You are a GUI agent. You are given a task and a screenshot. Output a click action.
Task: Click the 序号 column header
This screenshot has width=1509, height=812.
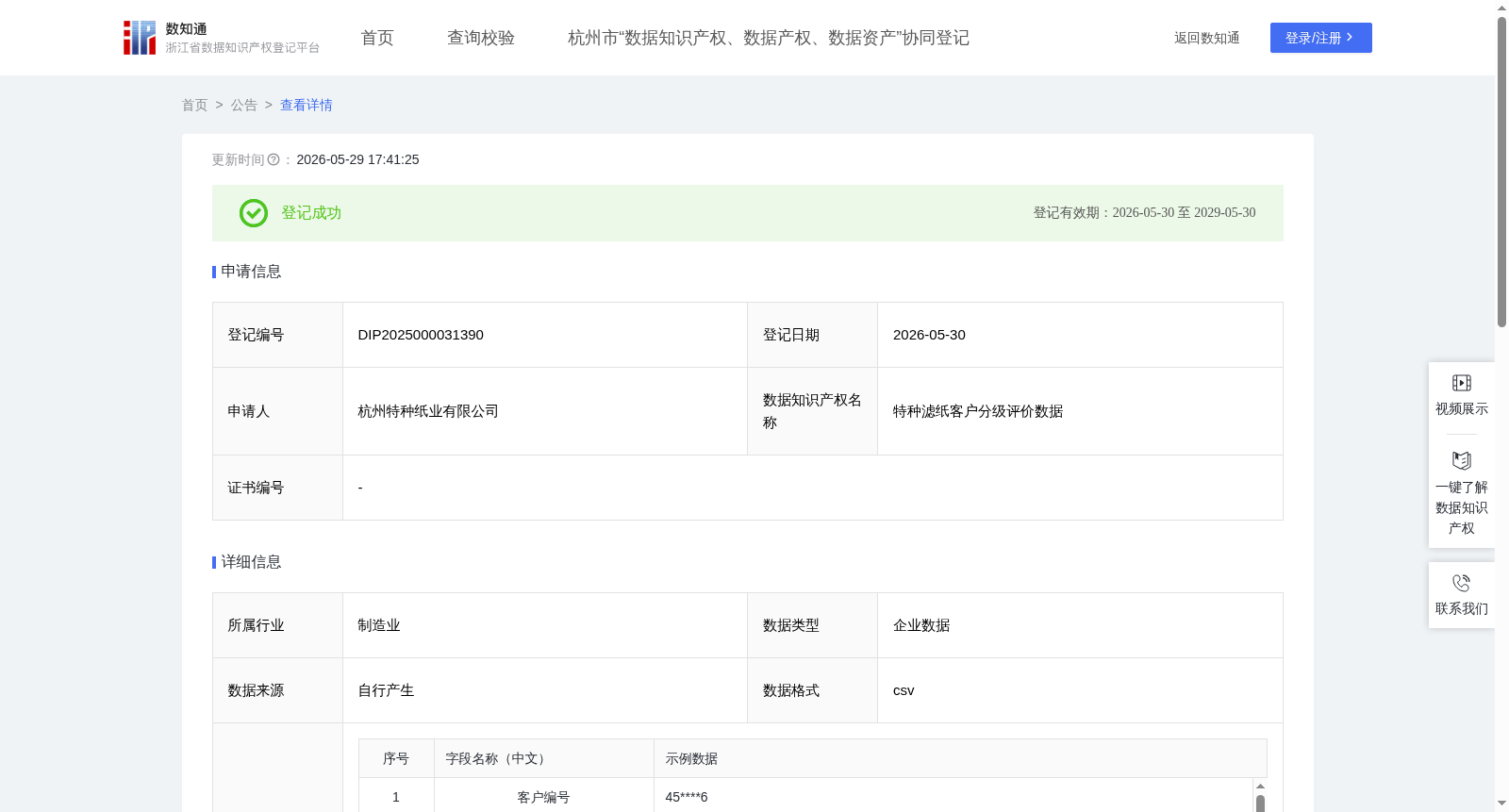click(x=396, y=758)
